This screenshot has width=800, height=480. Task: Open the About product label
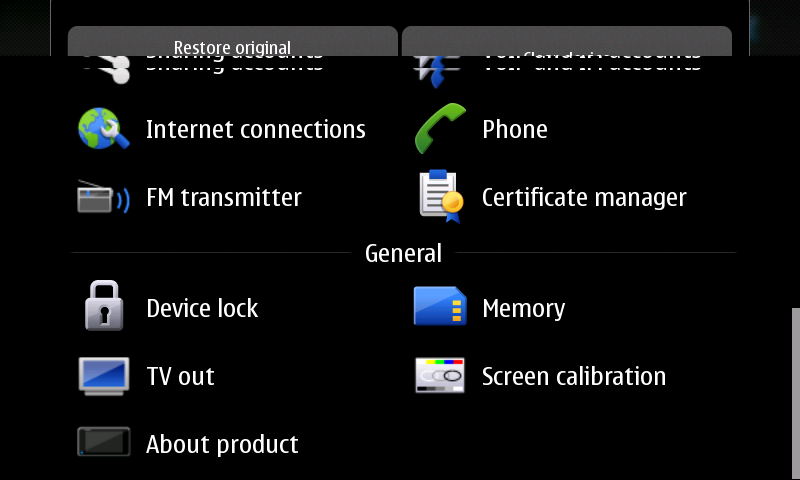point(222,444)
